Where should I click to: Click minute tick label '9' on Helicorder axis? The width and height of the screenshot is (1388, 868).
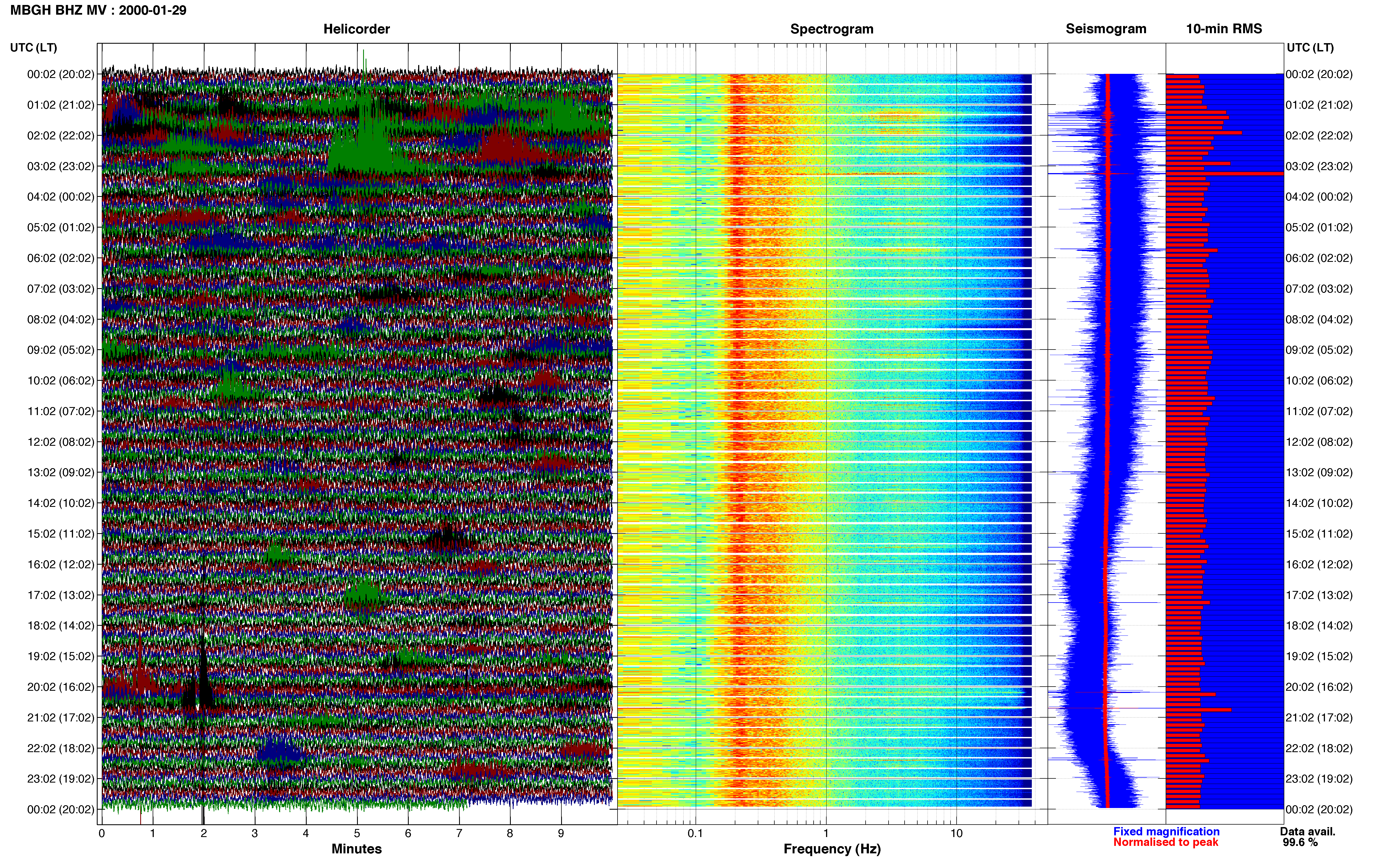tap(561, 833)
